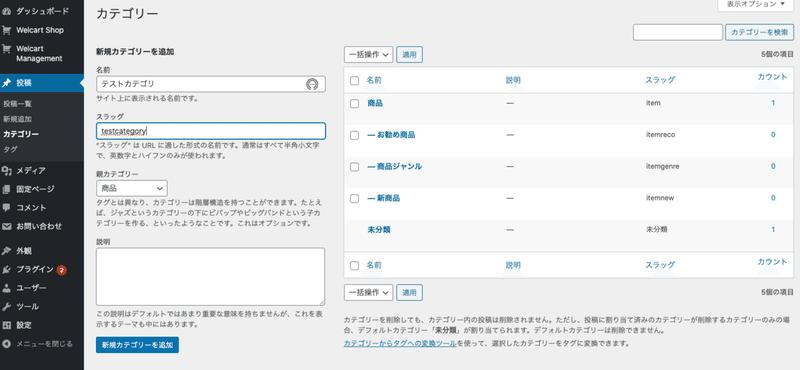Screen dimensions: 800x370
Task: Focus the 説明 description textarea
Action: click(x=210, y=277)
